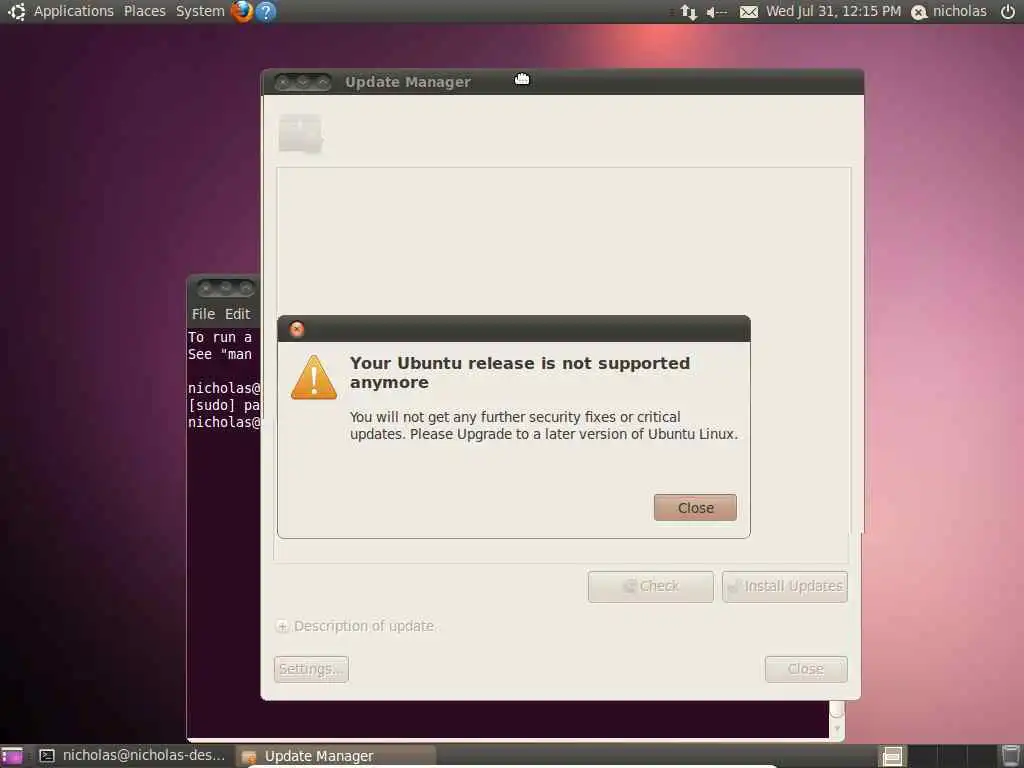Click the warning triangle icon in the dialog
Image resolution: width=1024 pixels, height=768 pixels.
(x=313, y=377)
